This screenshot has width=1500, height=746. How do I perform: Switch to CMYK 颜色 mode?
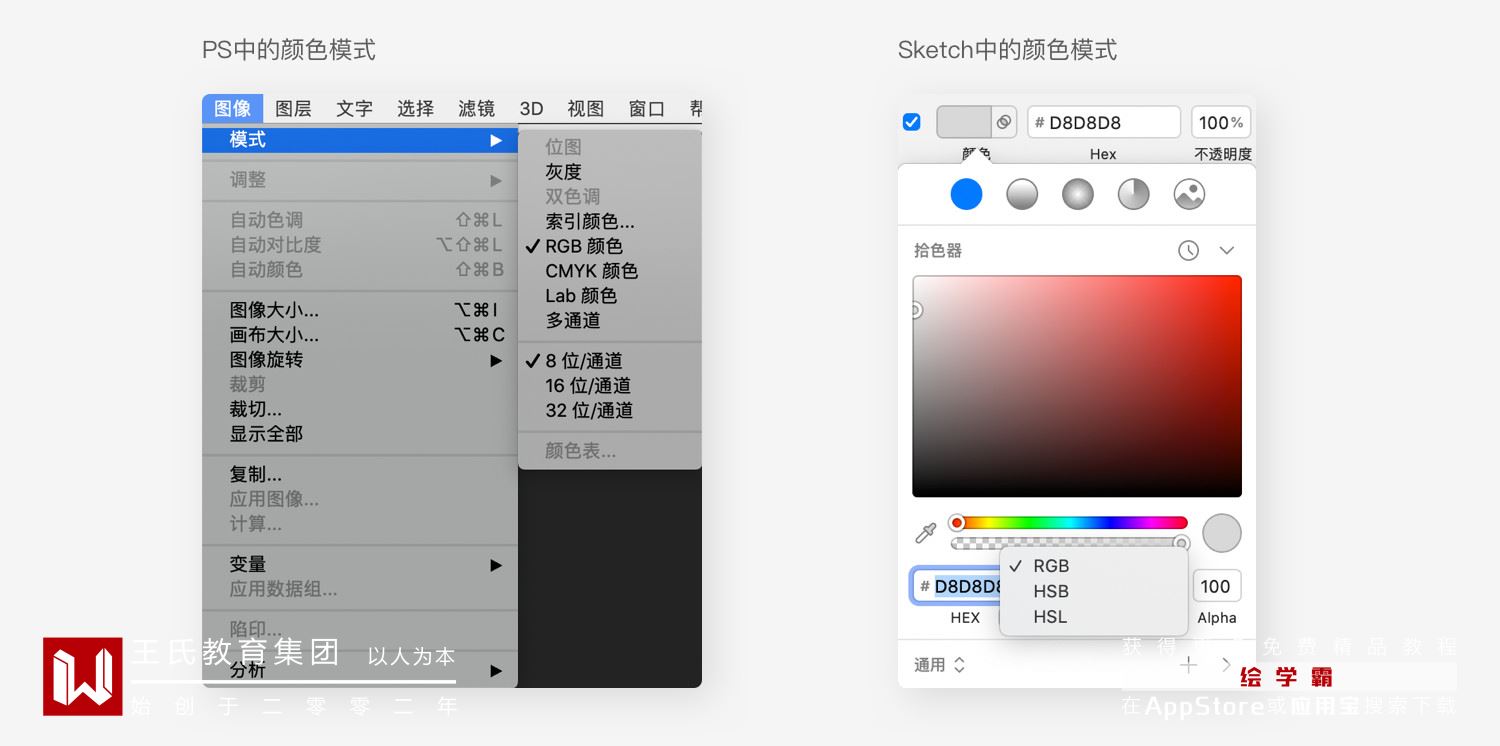pos(610,271)
